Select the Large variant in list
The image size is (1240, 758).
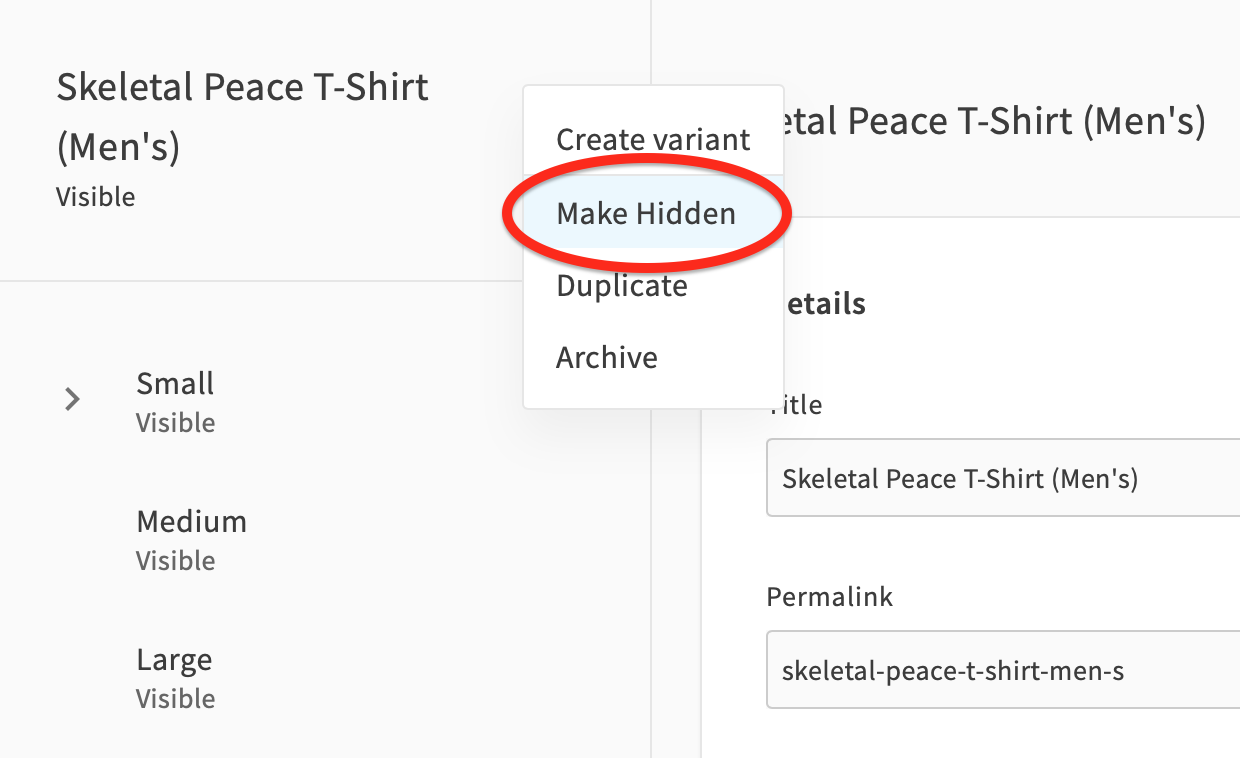(325, 677)
